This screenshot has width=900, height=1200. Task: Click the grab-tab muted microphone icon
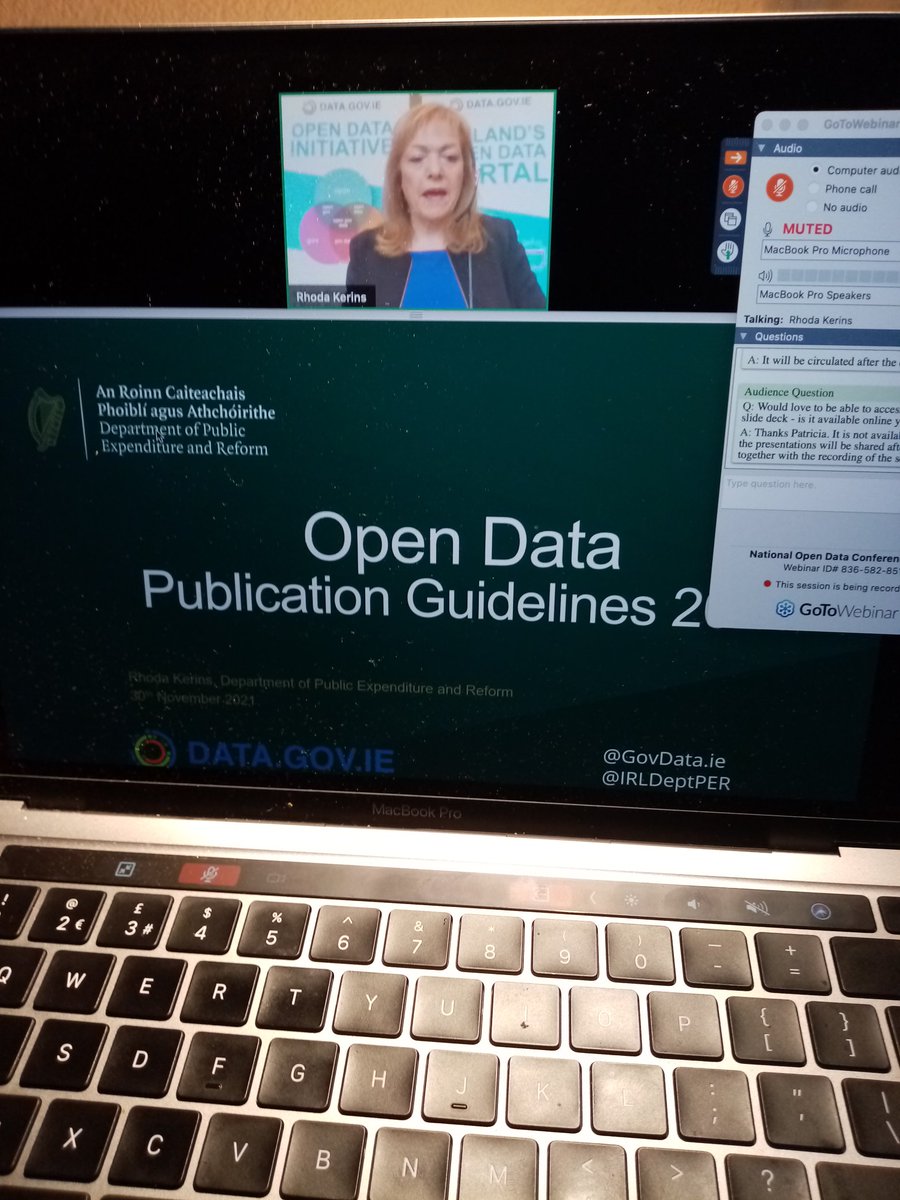734,186
